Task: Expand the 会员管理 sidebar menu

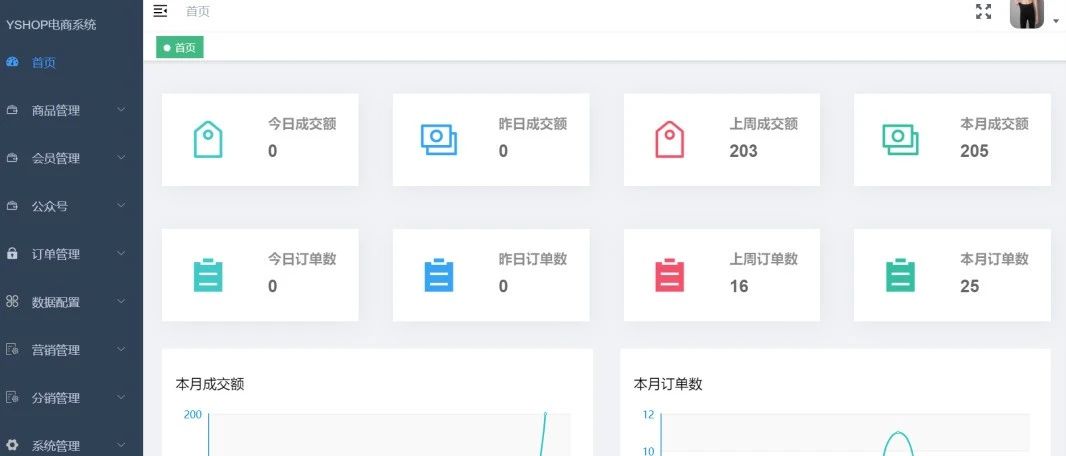Action: pos(70,158)
